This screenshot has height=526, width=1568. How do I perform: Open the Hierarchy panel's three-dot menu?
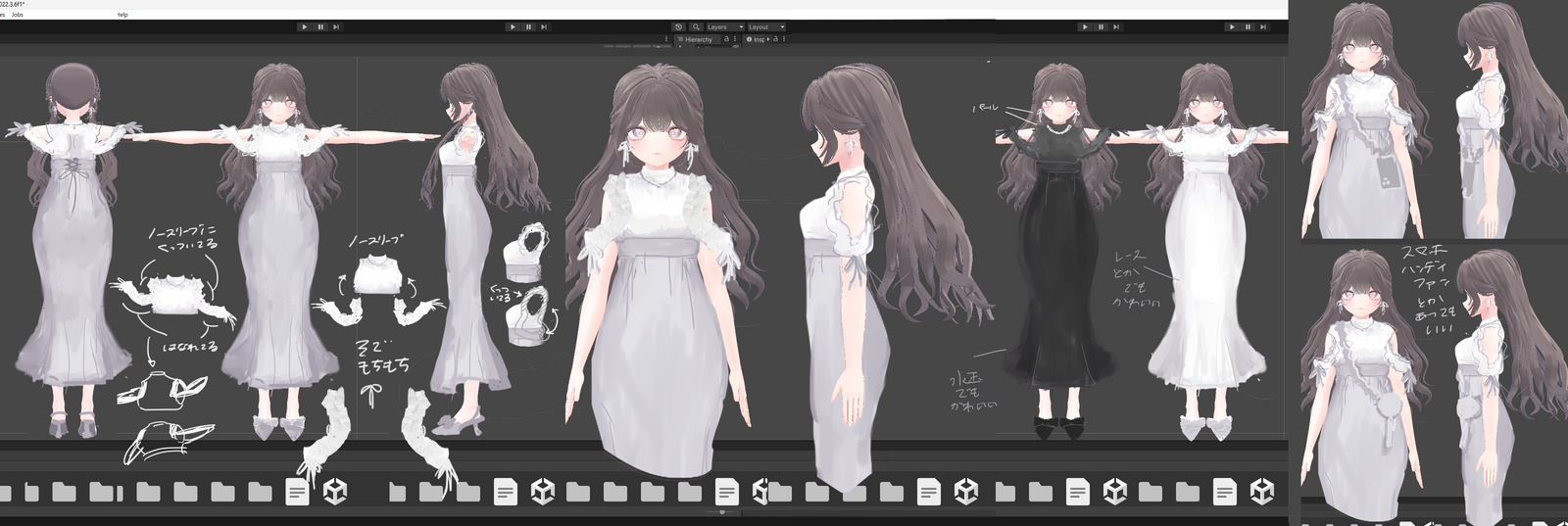(736, 39)
